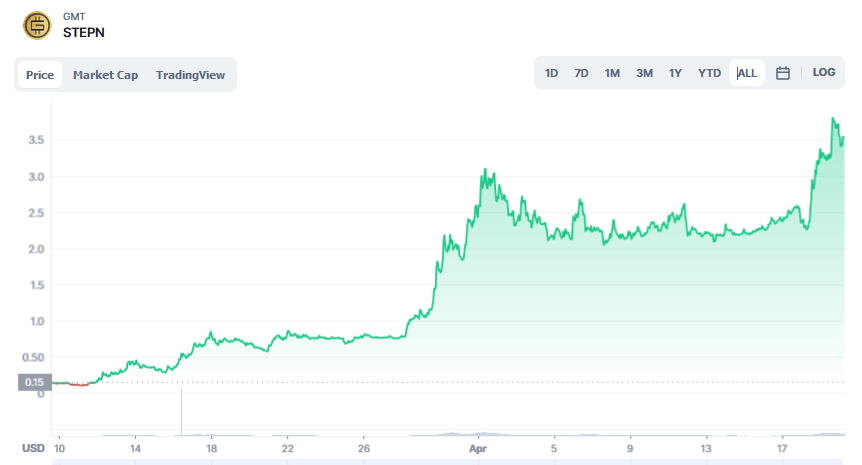Click the 3.0 price axis label
The height and width of the screenshot is (465, 862).
click(x=36, y=176)
